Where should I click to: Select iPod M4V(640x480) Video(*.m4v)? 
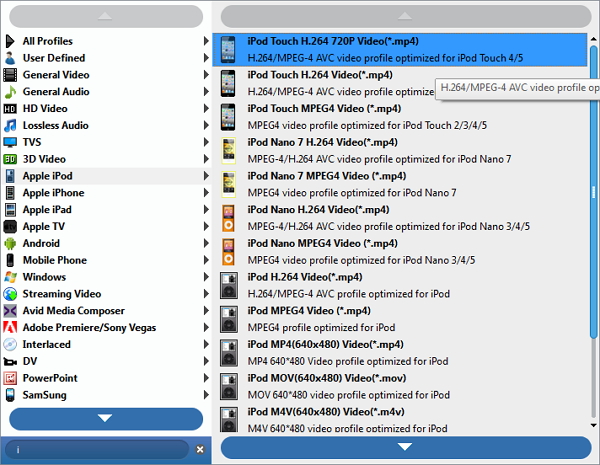pyautogui.click(x=399, y=419)
